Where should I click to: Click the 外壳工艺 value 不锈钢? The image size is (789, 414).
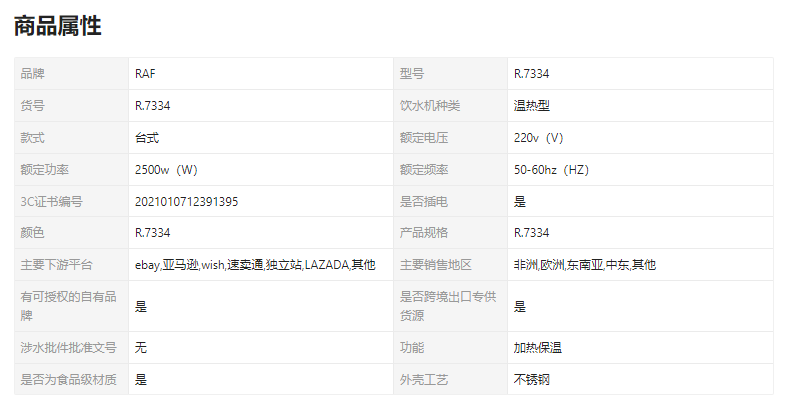(x=533, y=380)
